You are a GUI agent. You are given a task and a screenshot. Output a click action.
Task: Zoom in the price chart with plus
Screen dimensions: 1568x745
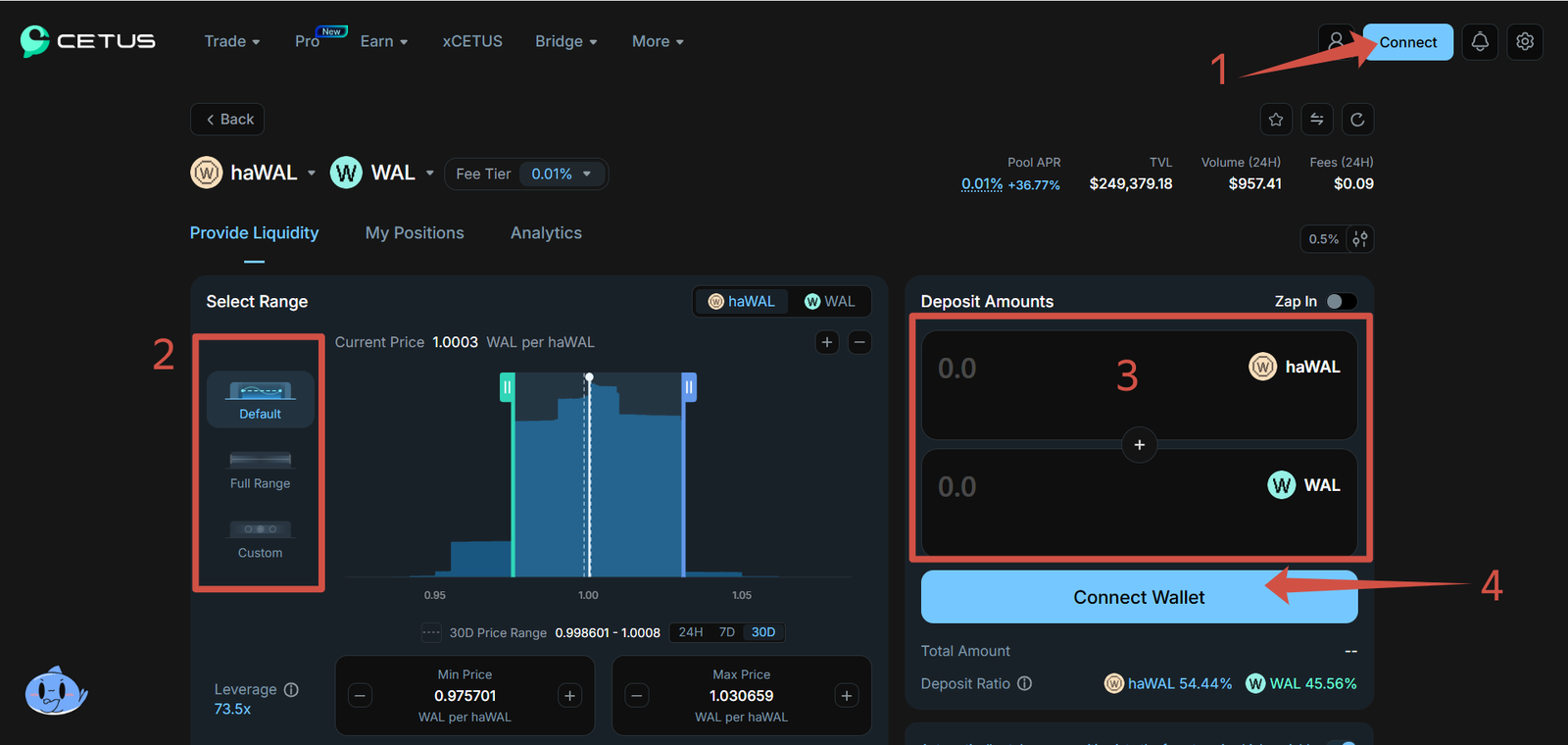pyautogui.click(x=827, y=342)
